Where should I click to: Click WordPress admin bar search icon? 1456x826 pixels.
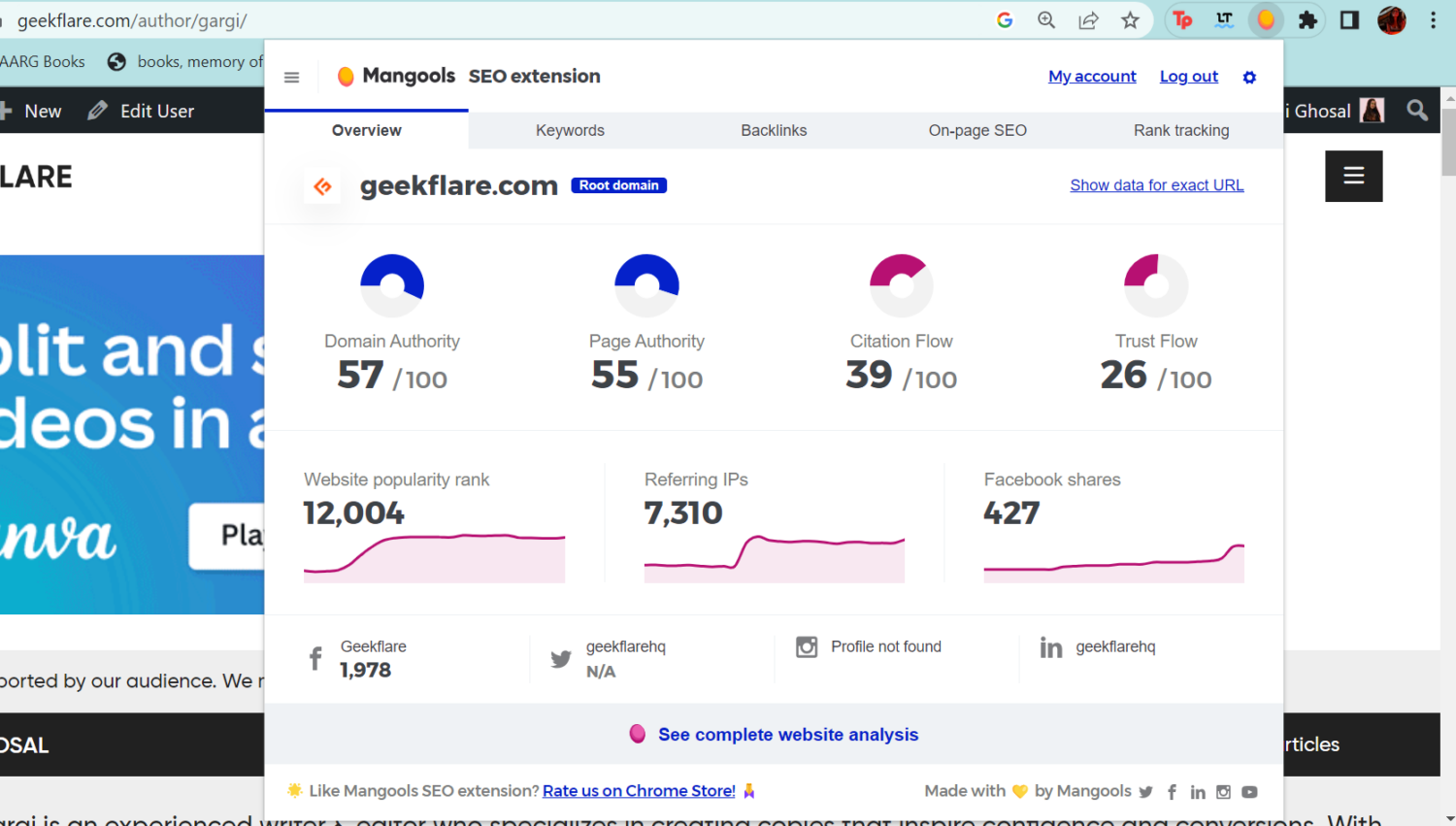[x=1417, y=111]
